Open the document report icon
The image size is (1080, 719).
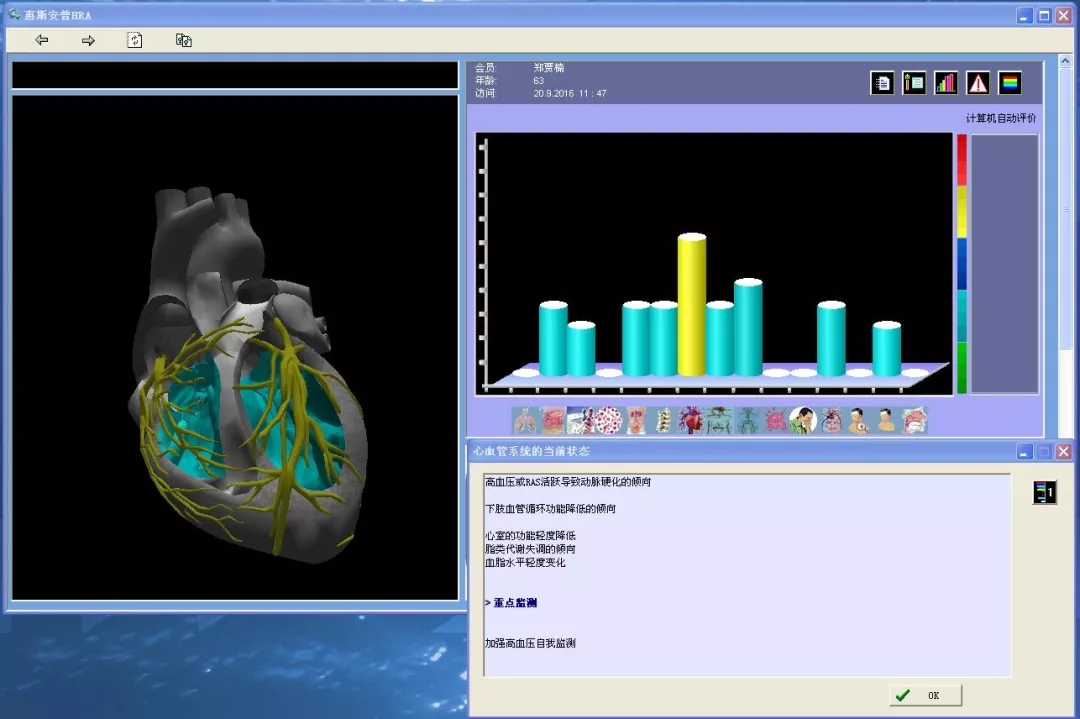882,83
